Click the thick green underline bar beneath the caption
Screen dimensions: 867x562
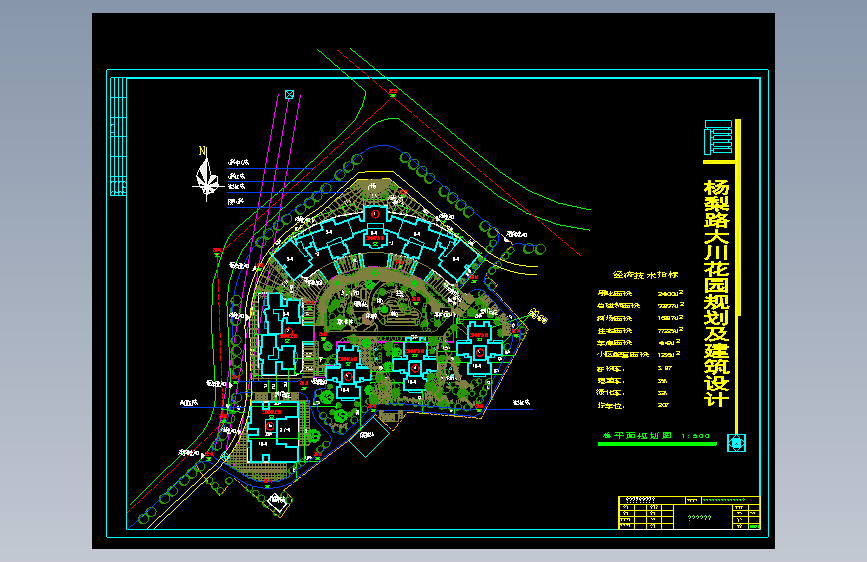(657, 444)
